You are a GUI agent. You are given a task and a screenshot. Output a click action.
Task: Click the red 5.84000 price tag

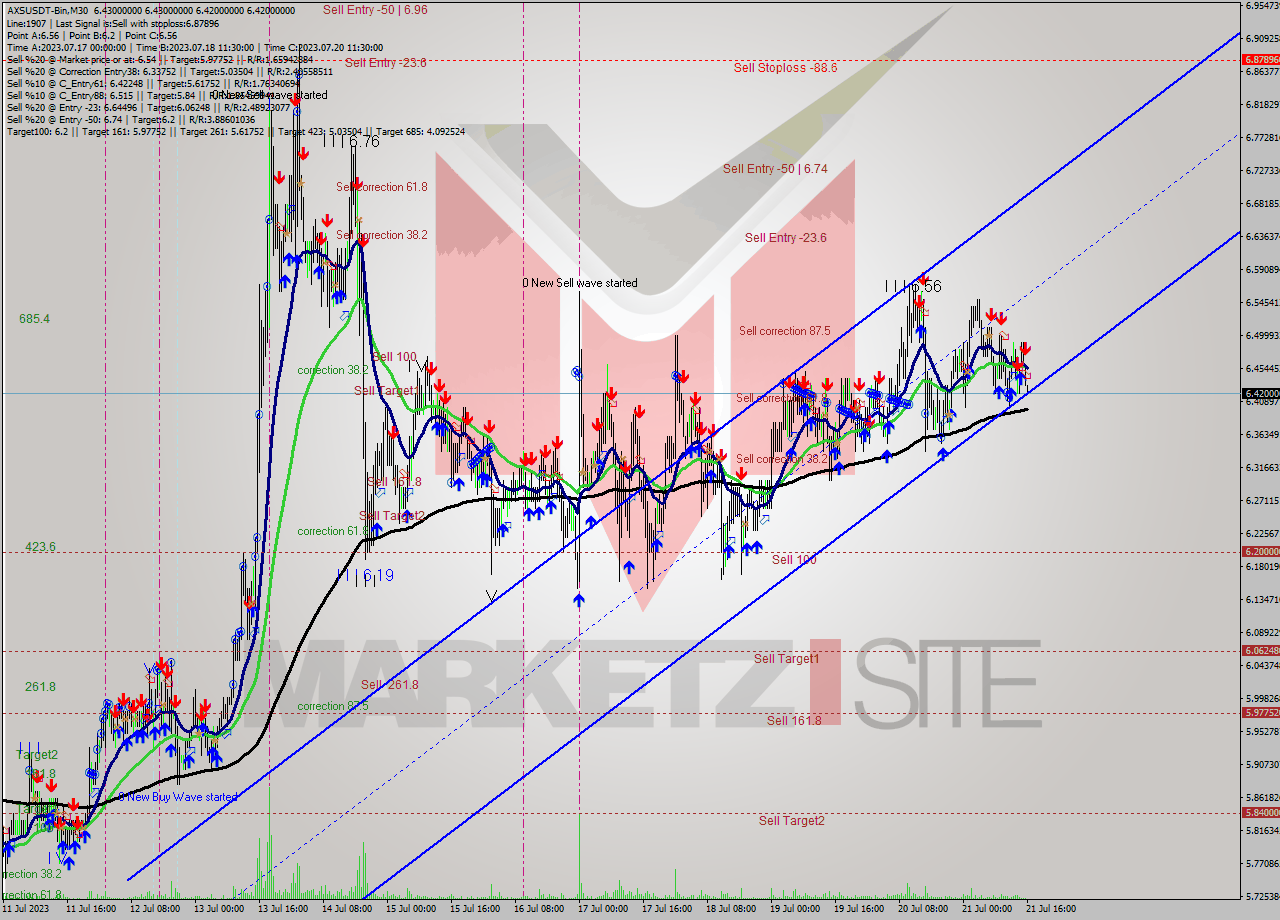pyautogui.click(x=1260, y=813)
